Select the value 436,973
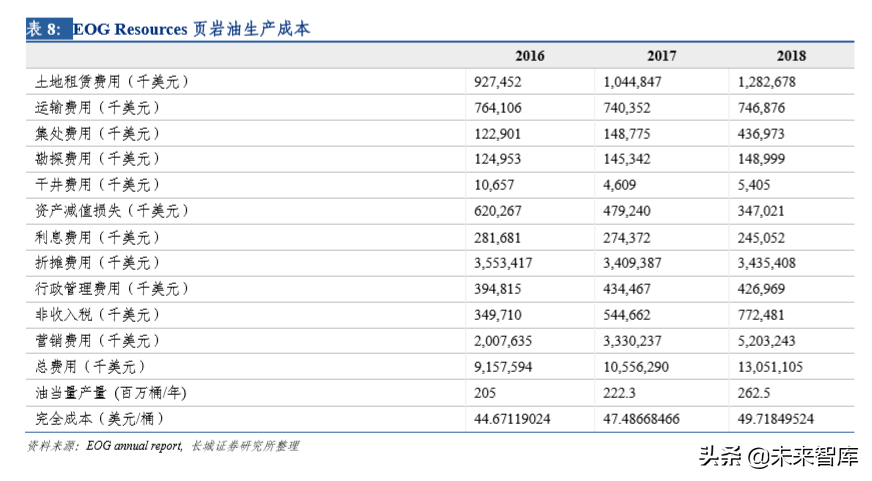Screen dimensions: 872x481 (761, 134)
